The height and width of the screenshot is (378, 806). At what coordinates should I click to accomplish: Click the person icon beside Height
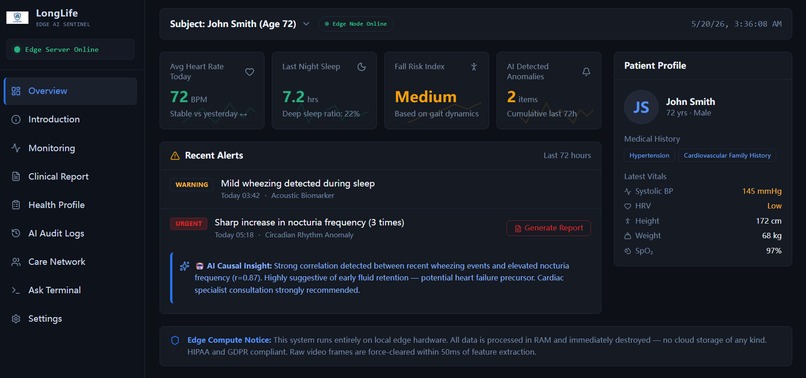click(x=627, y=221)
